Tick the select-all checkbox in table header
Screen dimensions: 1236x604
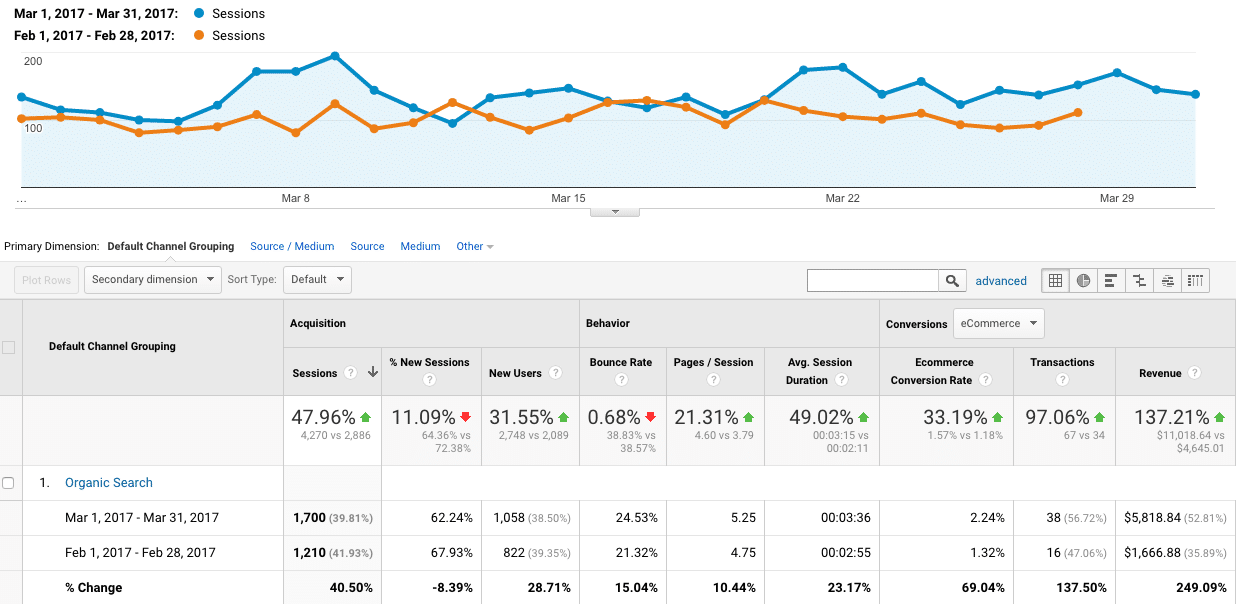(x=8, y=347)
